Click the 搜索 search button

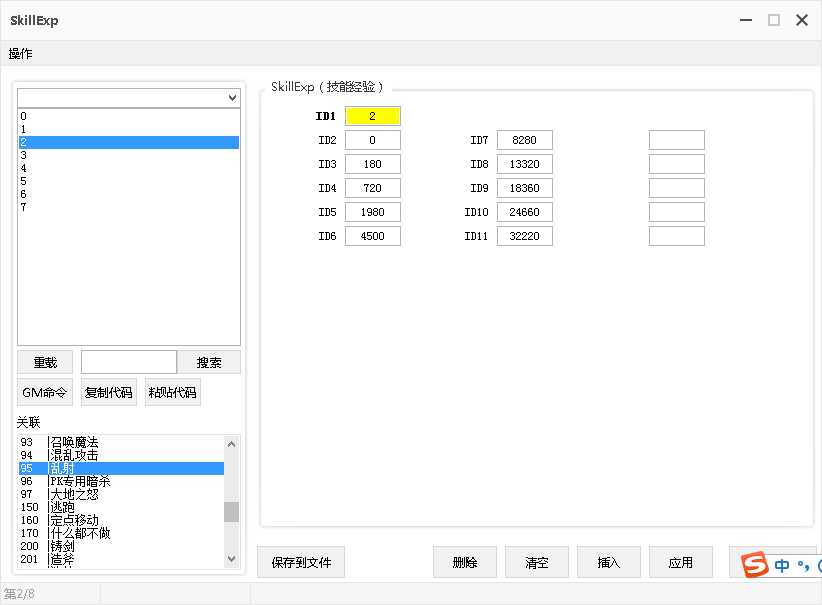coord(209,362)
